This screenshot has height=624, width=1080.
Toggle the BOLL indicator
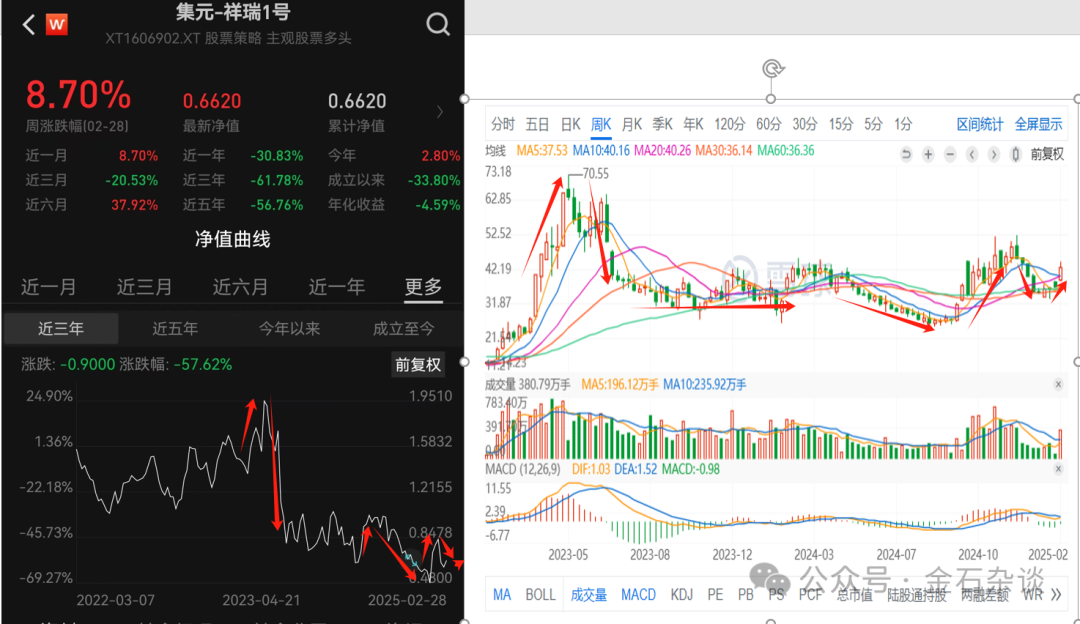[540, 594]
